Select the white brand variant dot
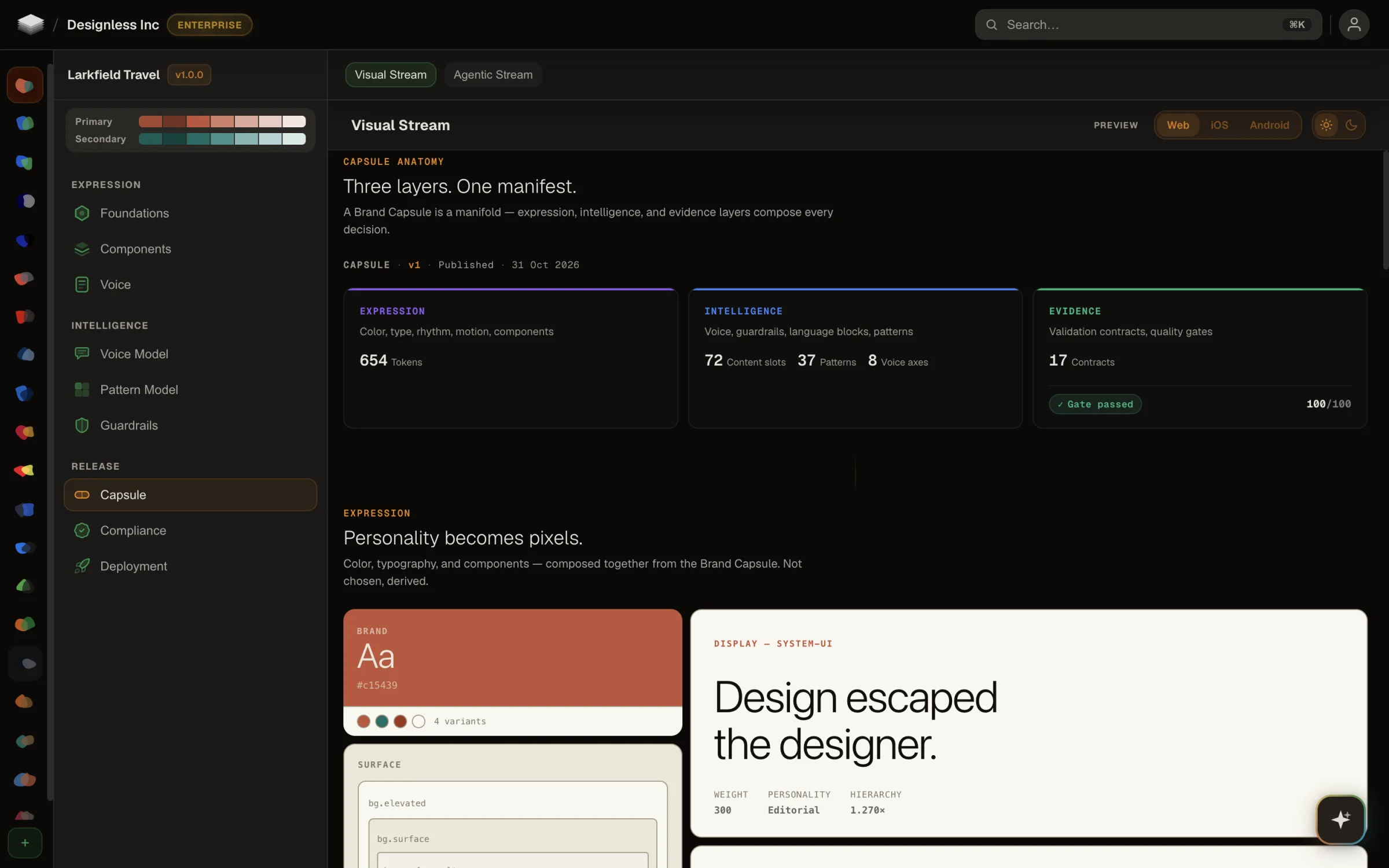Screen dimensions: 1389x868 [x=418, y=721]
